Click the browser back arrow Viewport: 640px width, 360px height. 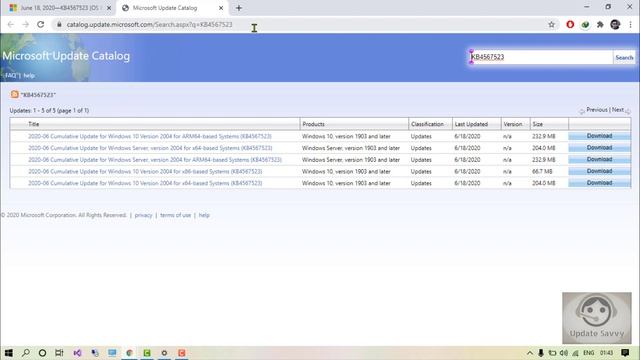pos(11,24)
